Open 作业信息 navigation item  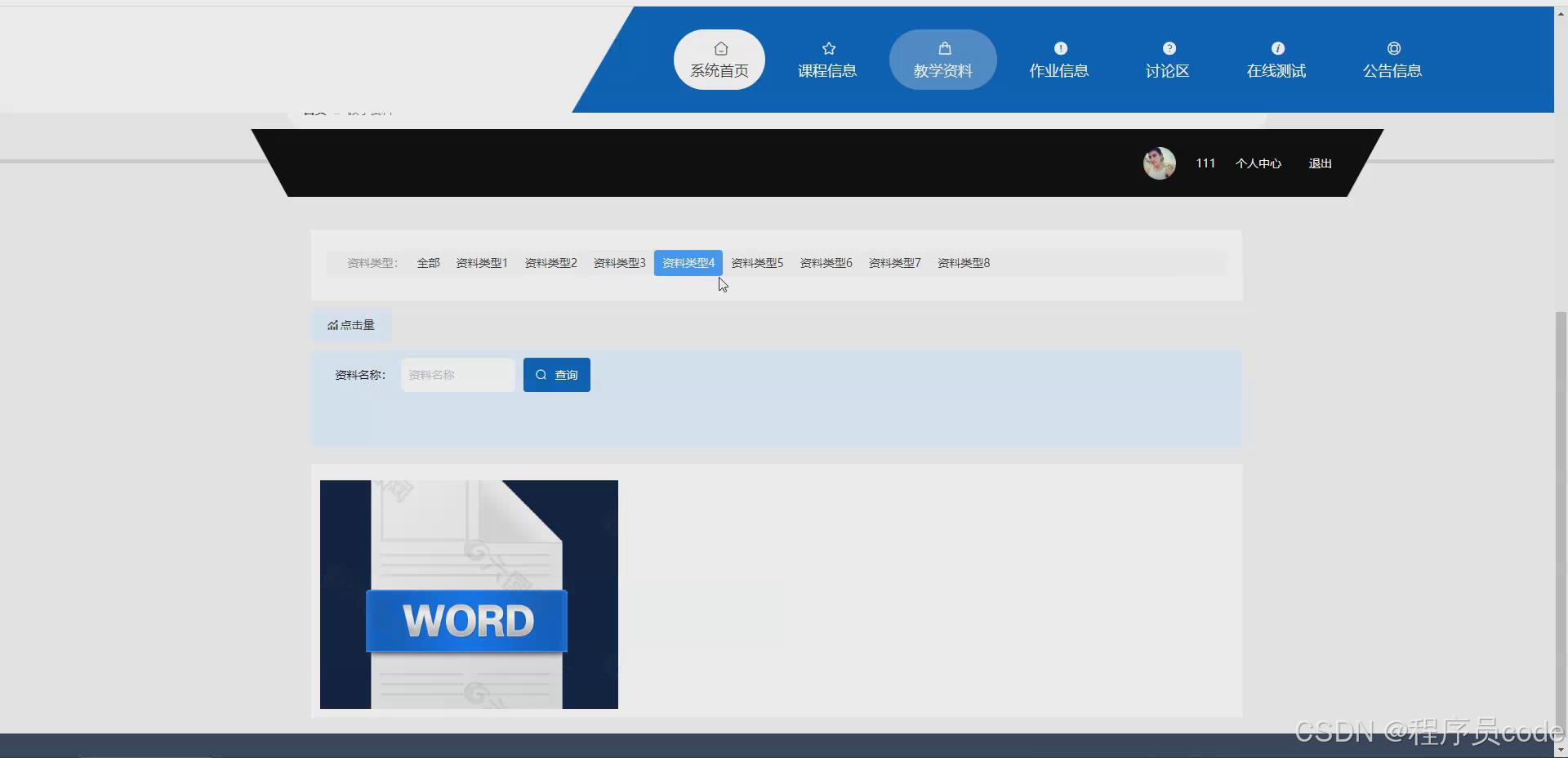[x=1059, y=60]
